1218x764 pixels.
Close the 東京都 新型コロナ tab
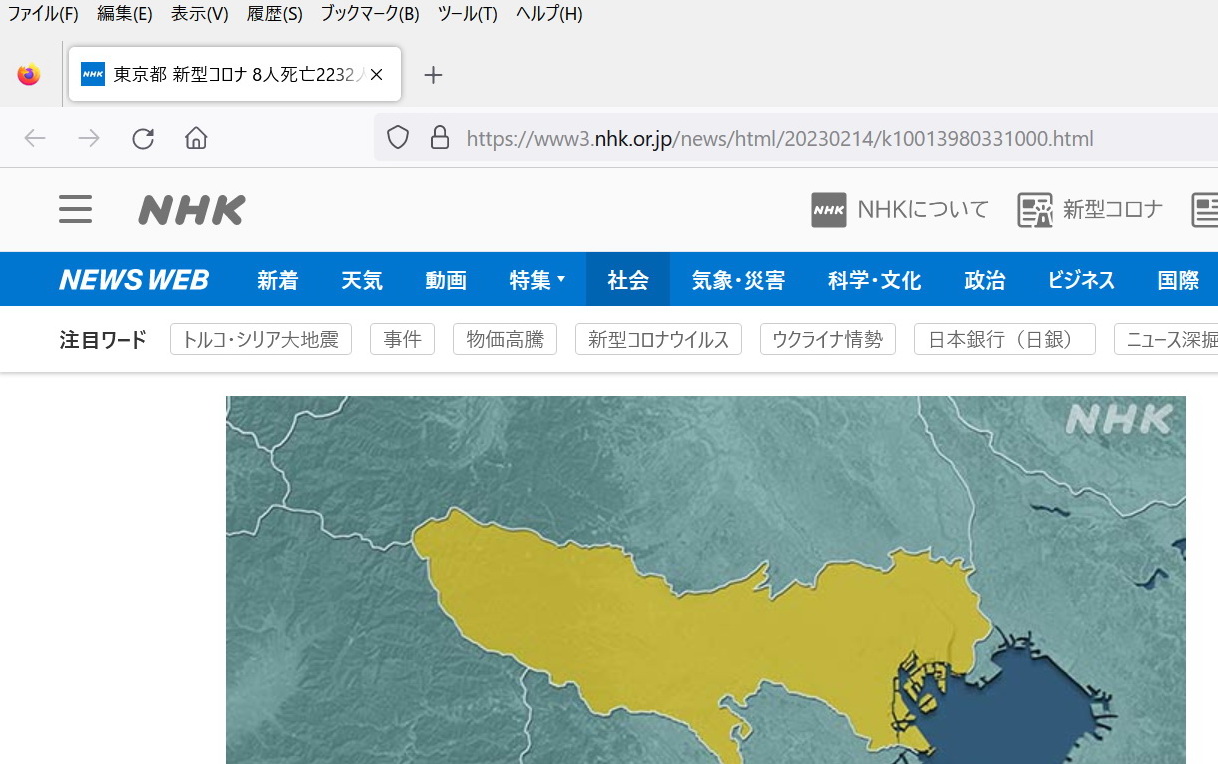tap(377, 75)
